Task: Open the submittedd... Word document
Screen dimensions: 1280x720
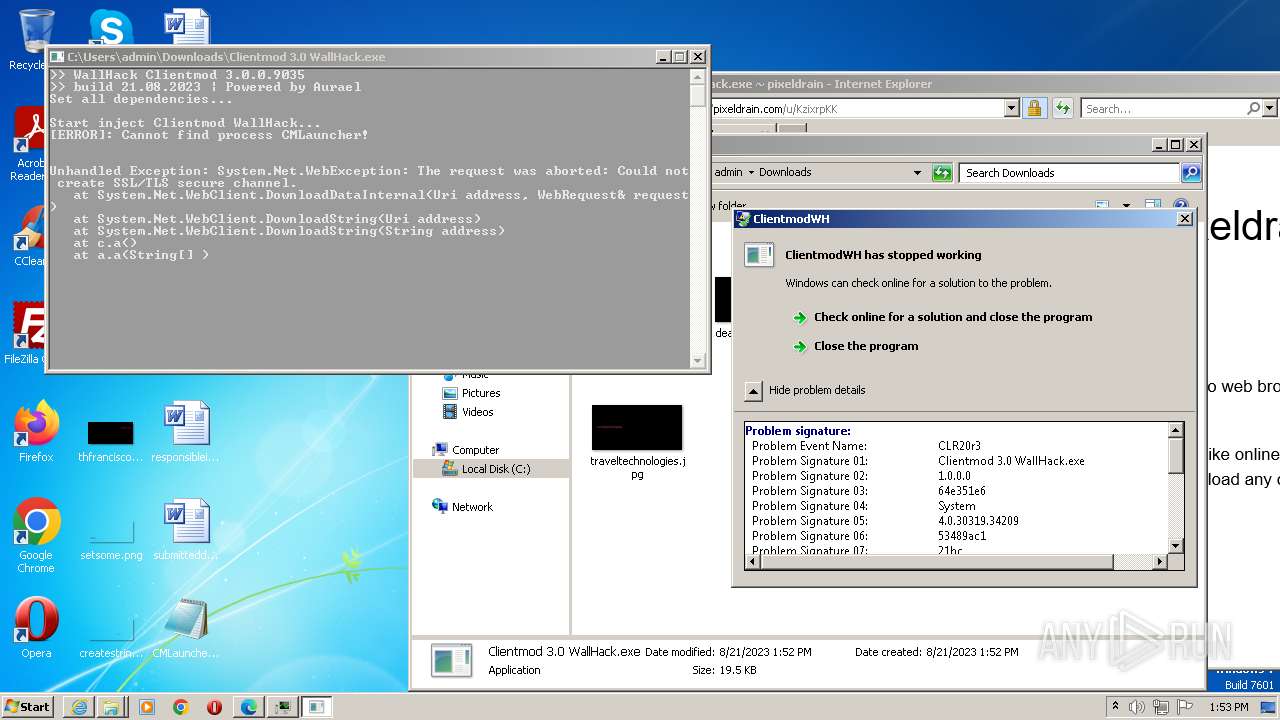Action: click(x=185, y=530)
